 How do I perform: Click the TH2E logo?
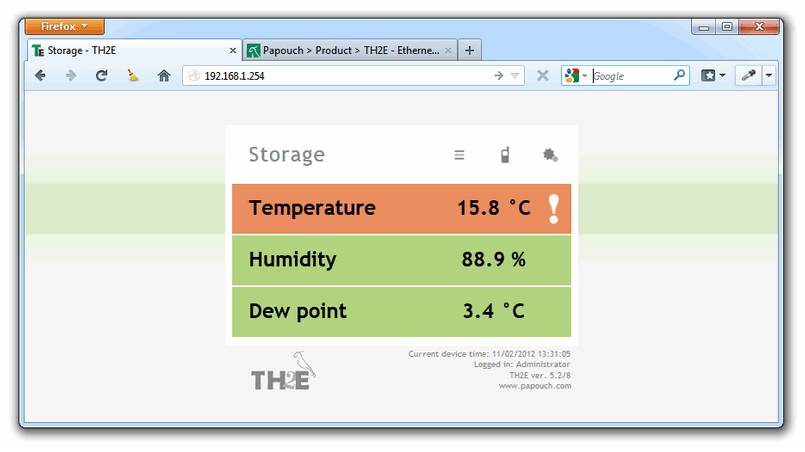click(x=283, y=371)
